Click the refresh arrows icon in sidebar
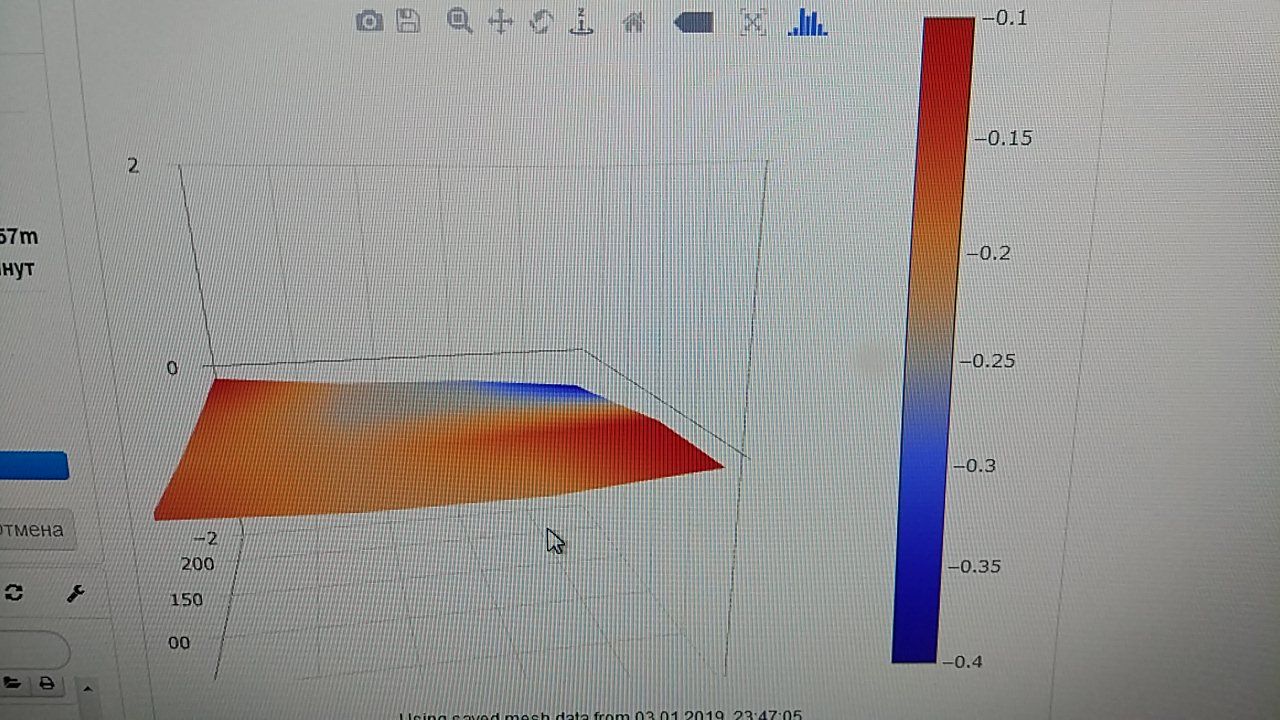The width and height of the screenshot is (1280, 720). pos(14,593)
